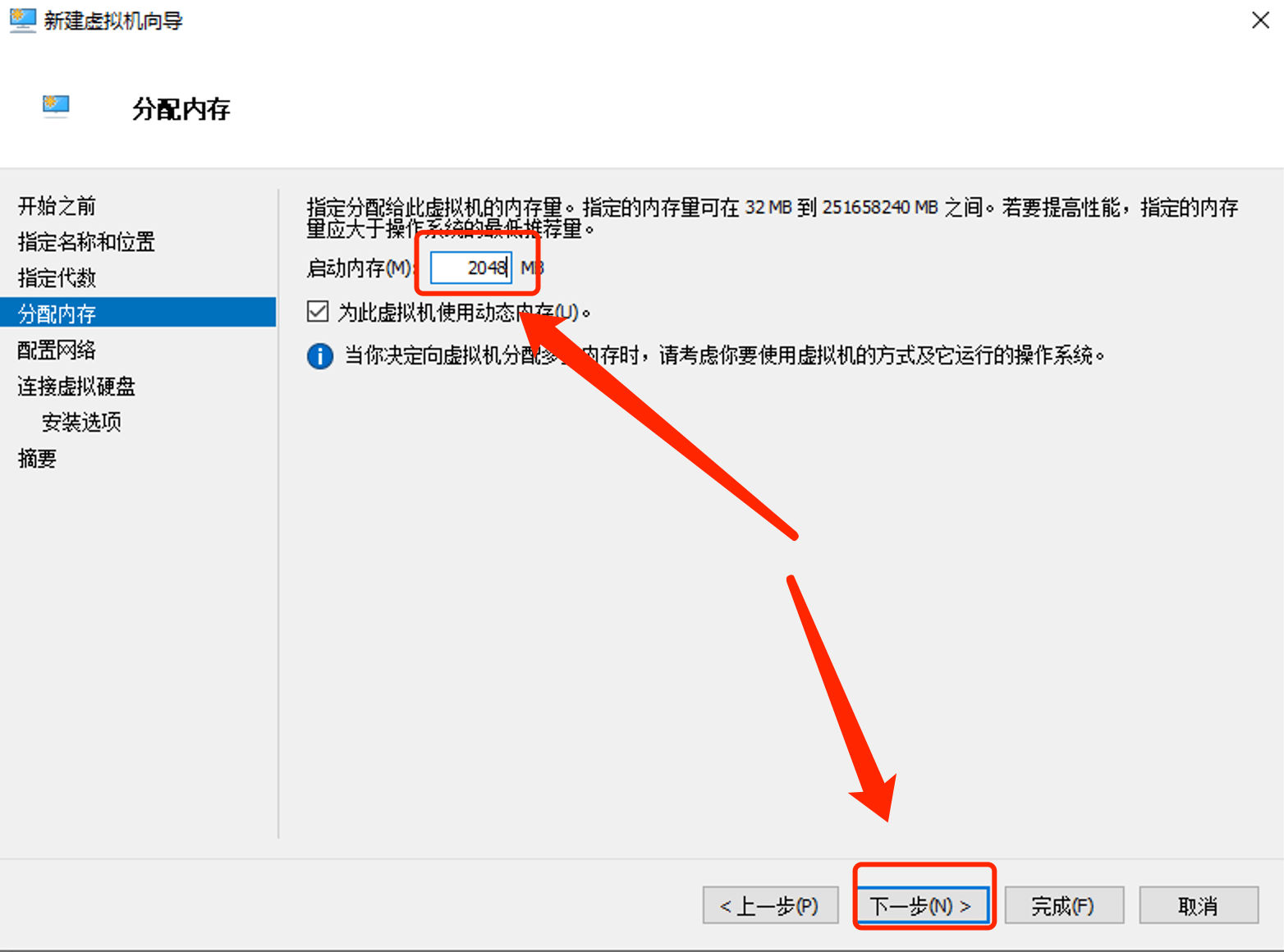Close the 新建虚拟机向导 window

[1260, 21]
